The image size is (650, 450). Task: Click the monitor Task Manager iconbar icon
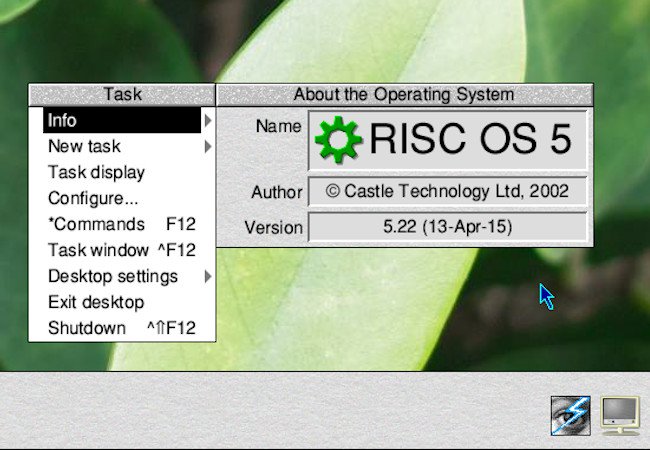pos(620,415)
